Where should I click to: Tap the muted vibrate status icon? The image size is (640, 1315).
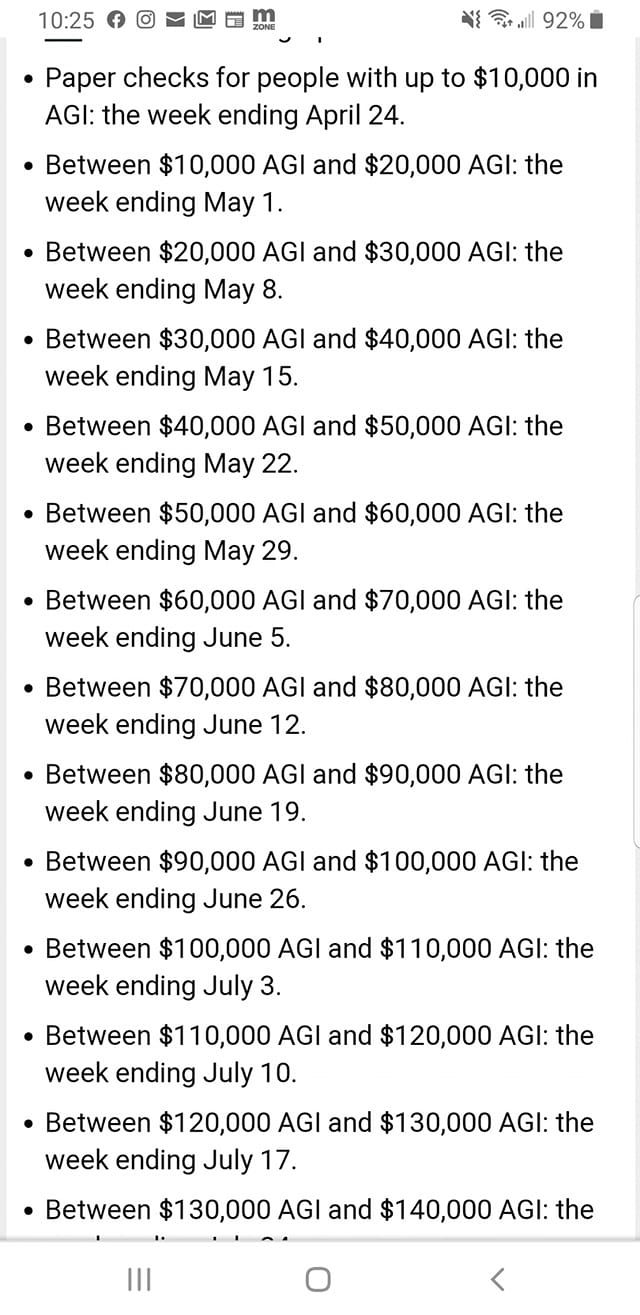click(471, 20)
